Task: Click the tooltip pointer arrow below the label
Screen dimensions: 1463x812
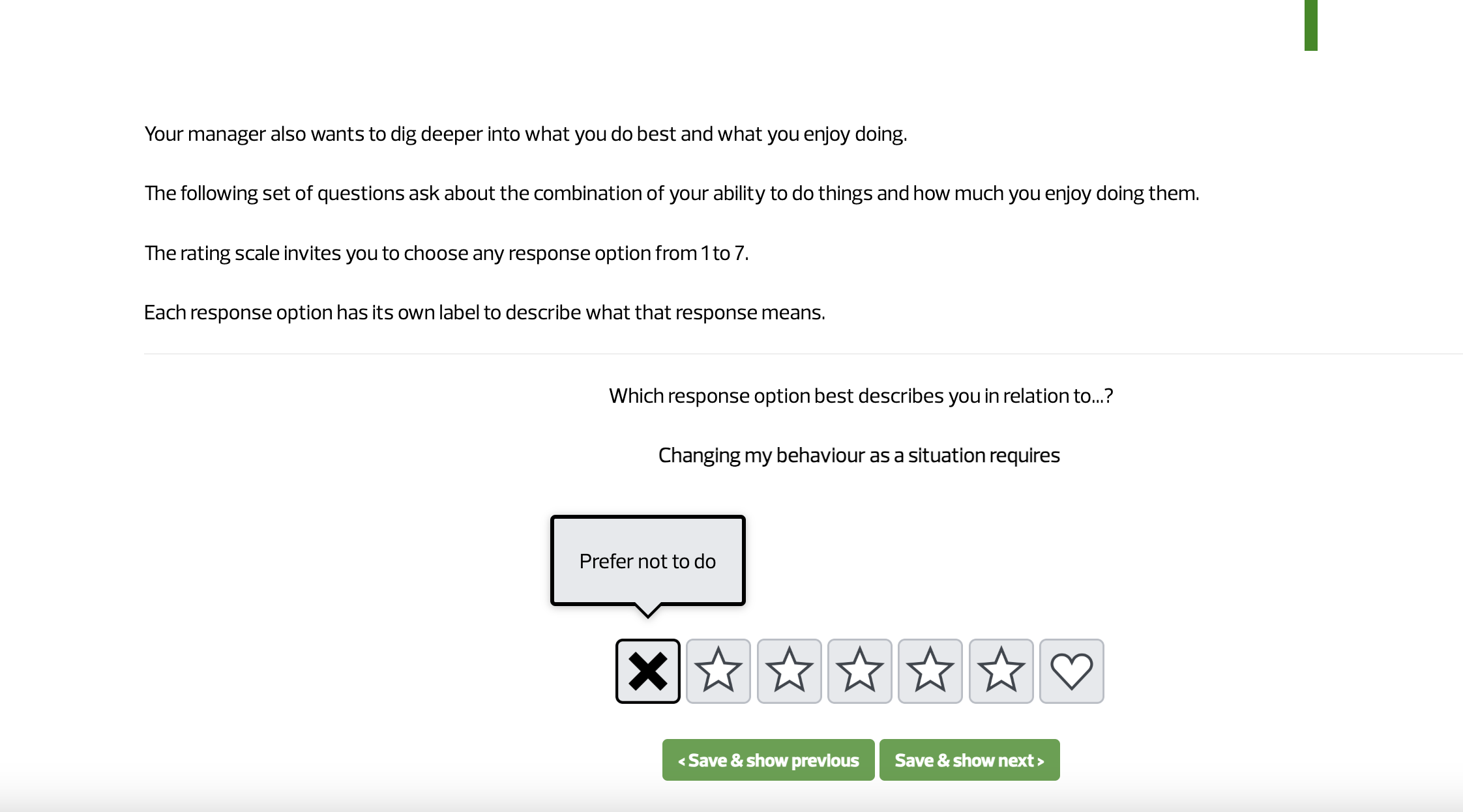Action: click(647, 611)
